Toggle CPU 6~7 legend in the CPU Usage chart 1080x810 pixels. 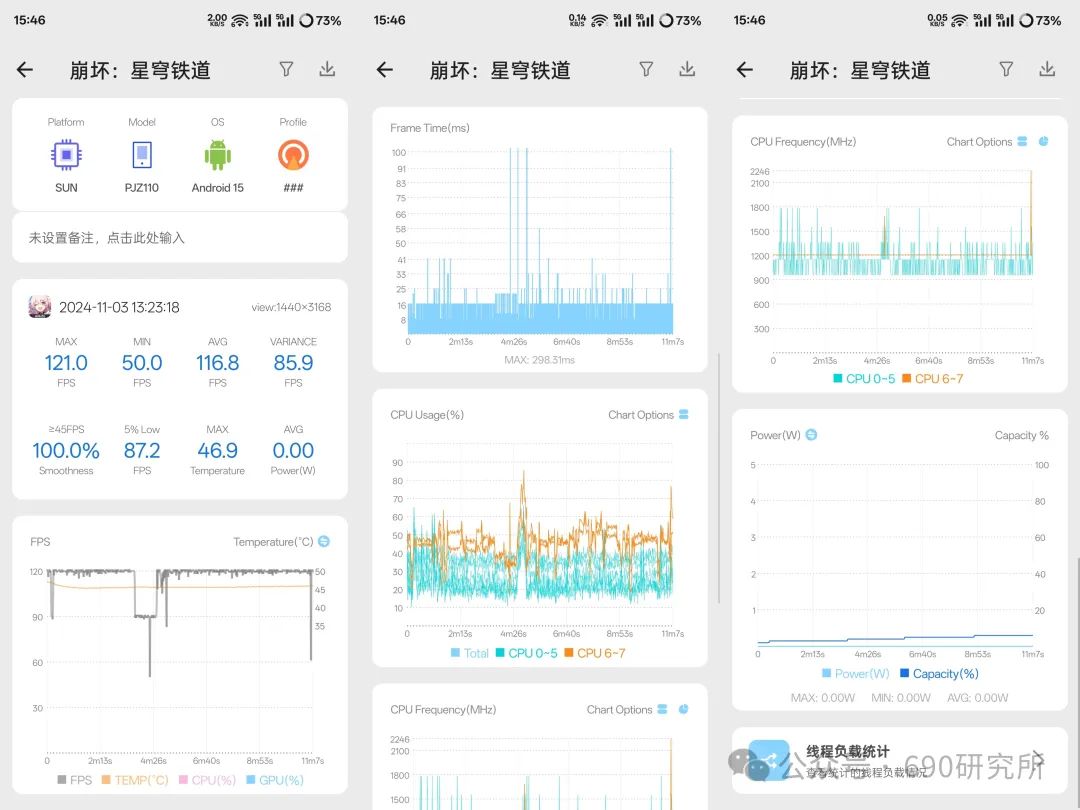click(x=595, y=653)
